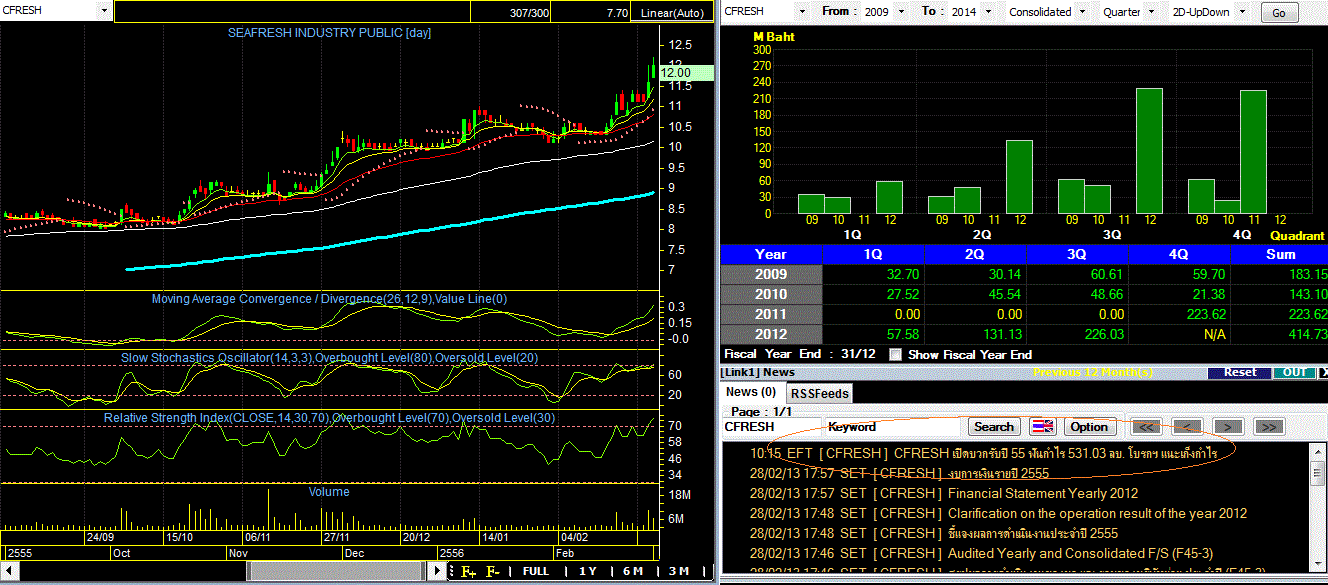This screenshot has height=585, width=1328.
Task: Click the news Search button
Action: [994, 427]
